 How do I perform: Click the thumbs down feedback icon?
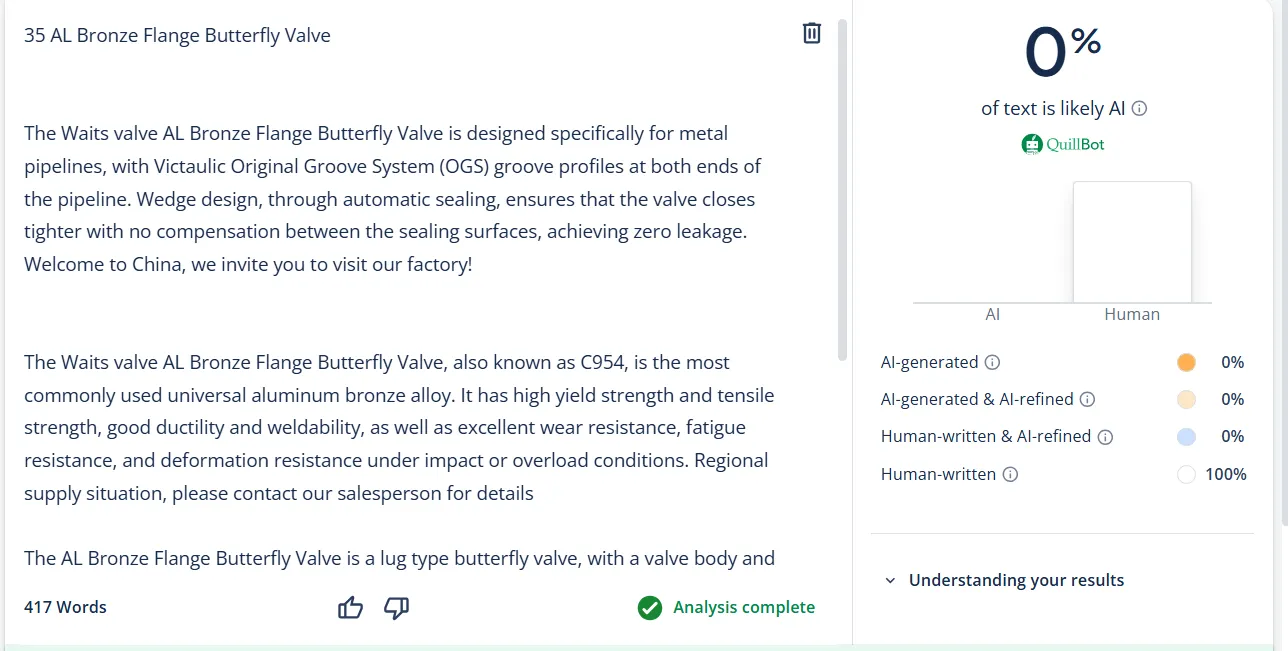(397, 607)
